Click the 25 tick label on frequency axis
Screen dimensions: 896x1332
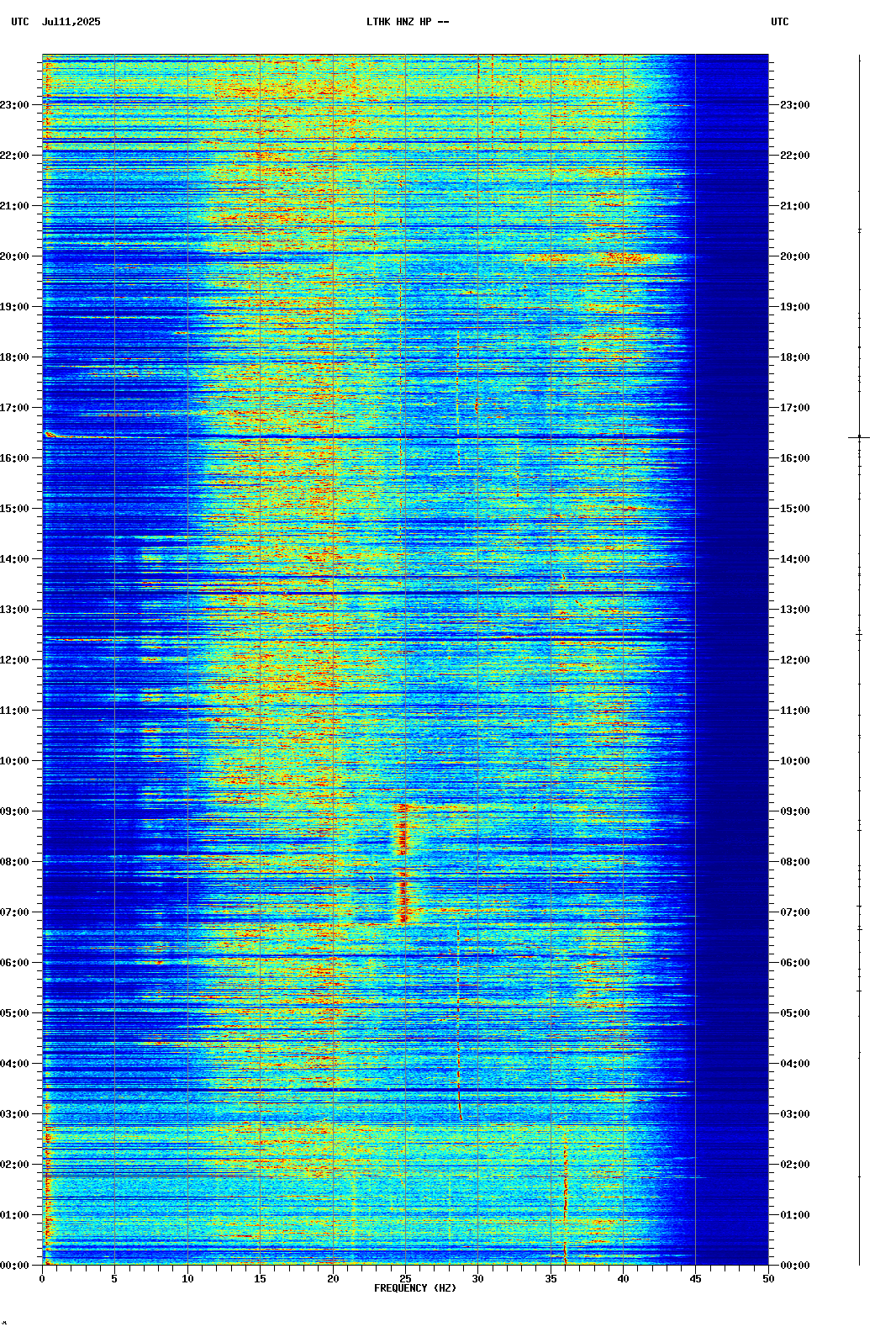coord(405,1279)
